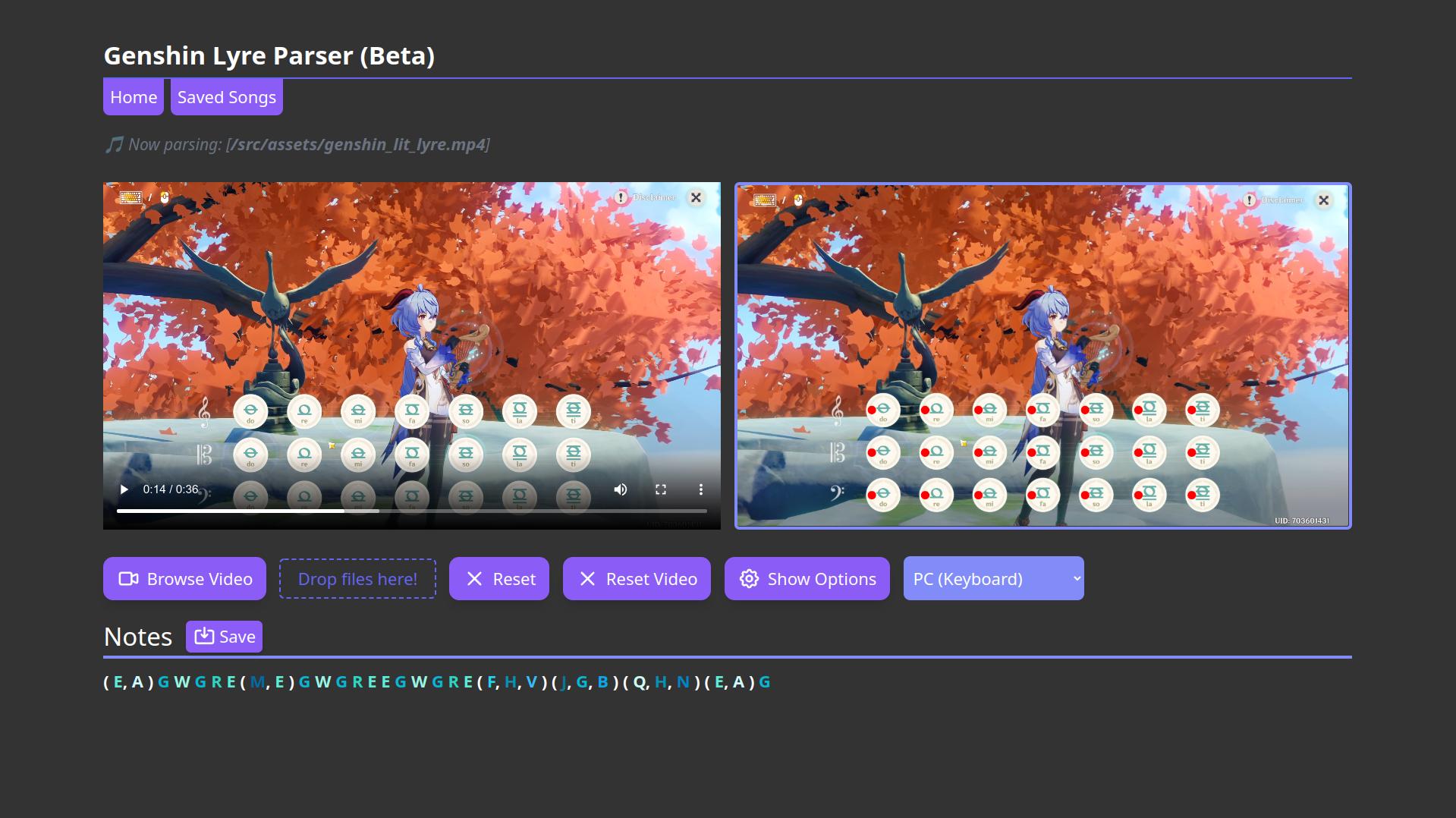Seek on the video progress bar
1456x818 pixels.
point(412,511)
